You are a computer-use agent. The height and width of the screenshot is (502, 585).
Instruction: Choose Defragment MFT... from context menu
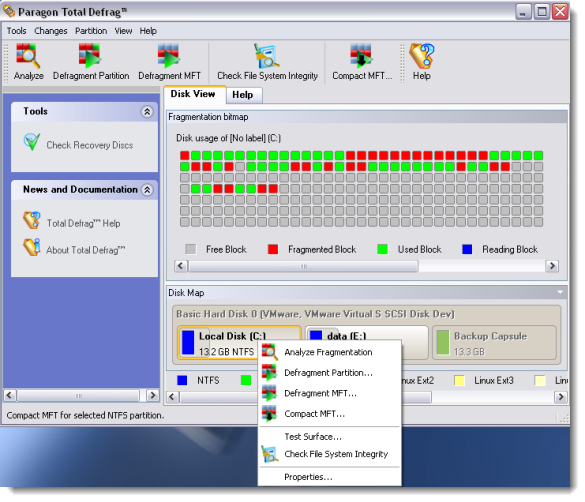coord(330,393)
